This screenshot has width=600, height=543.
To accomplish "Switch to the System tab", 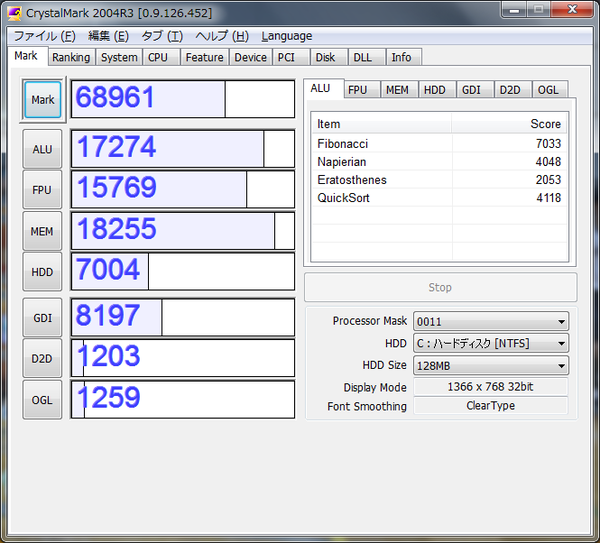I will 119,57.
